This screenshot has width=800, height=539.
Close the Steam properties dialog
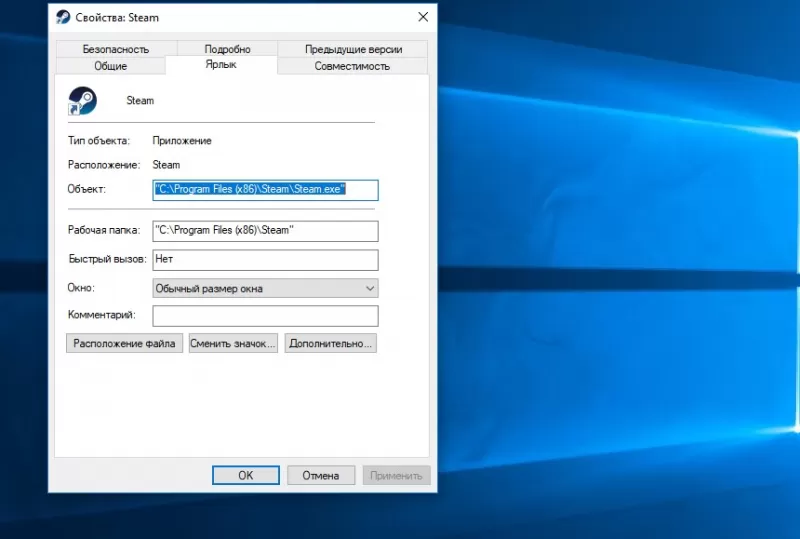(x=423, y=17)
